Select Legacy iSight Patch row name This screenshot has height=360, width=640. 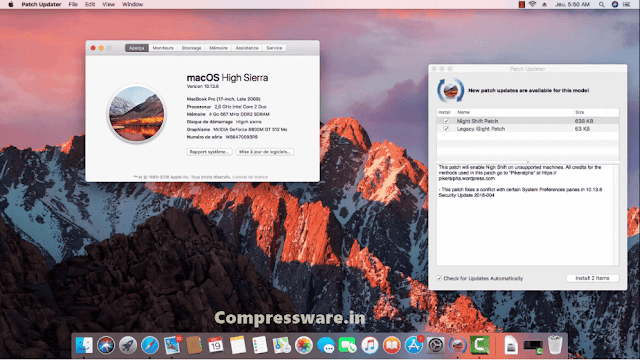click(480, 129)
